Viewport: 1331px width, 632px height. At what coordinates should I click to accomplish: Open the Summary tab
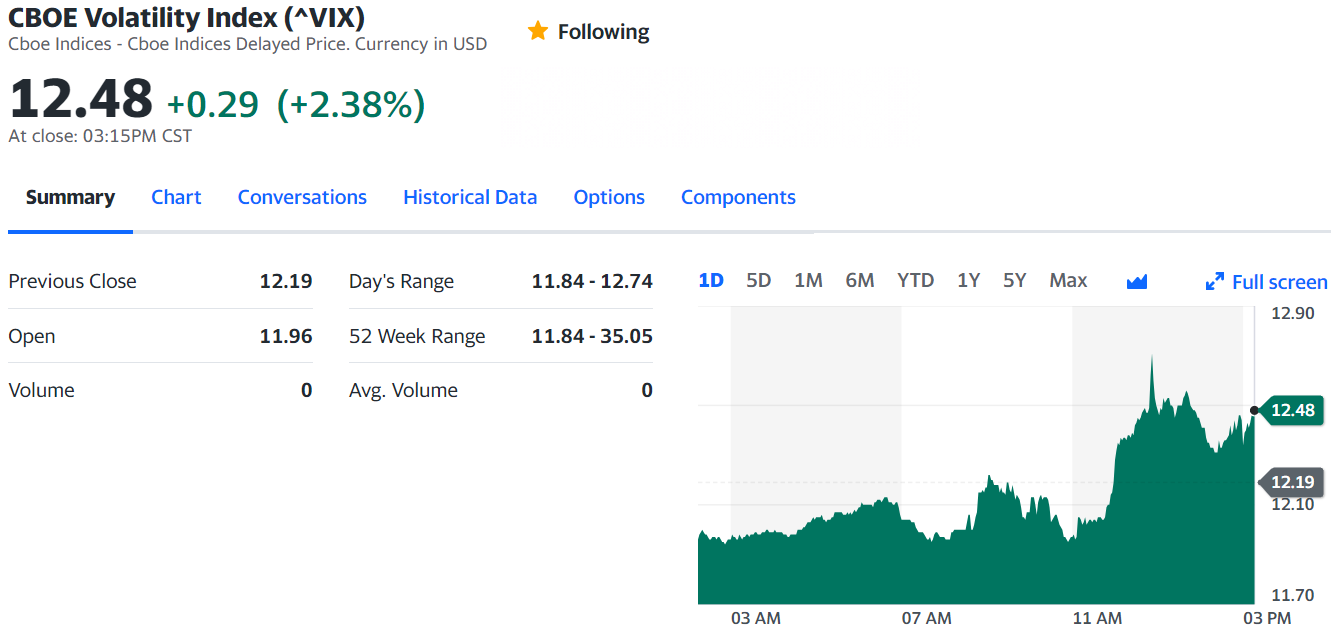tap(70, 197)
